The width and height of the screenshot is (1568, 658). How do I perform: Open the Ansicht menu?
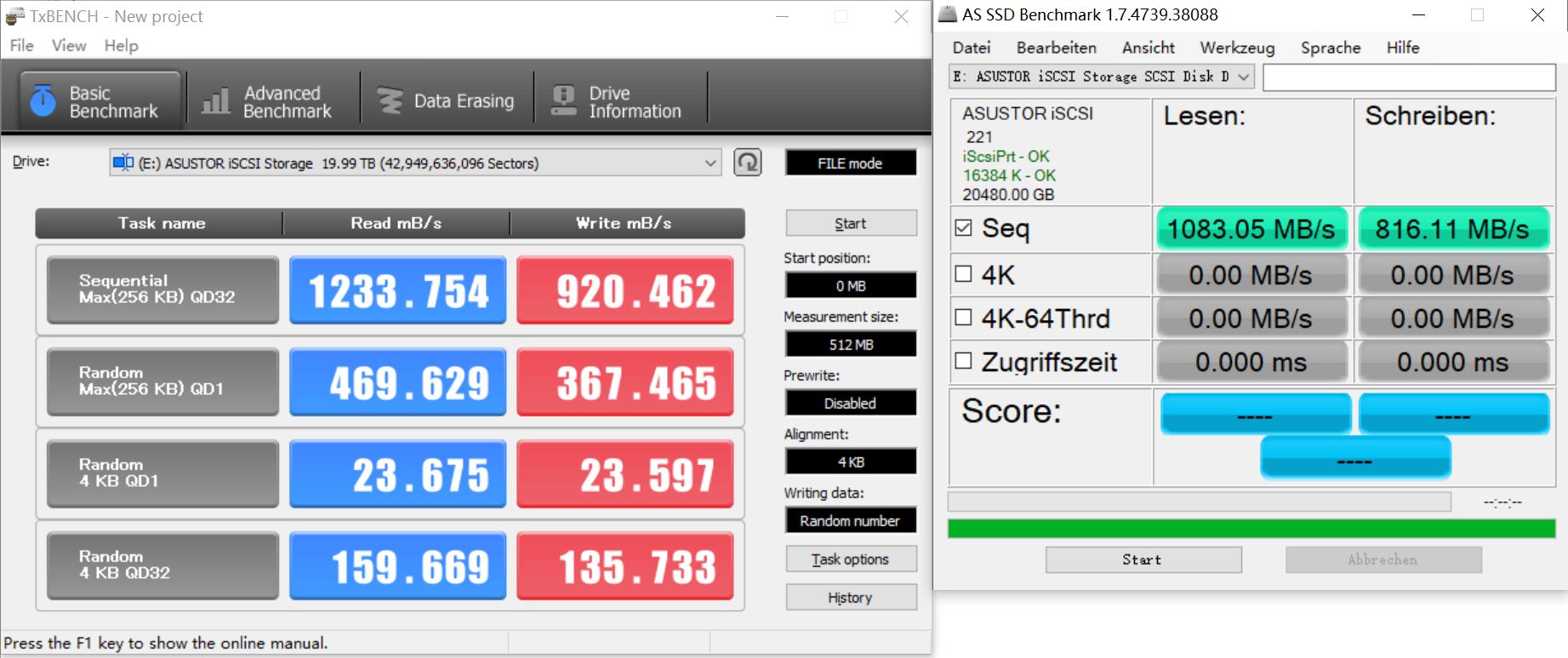click(x=1148, y=48)
